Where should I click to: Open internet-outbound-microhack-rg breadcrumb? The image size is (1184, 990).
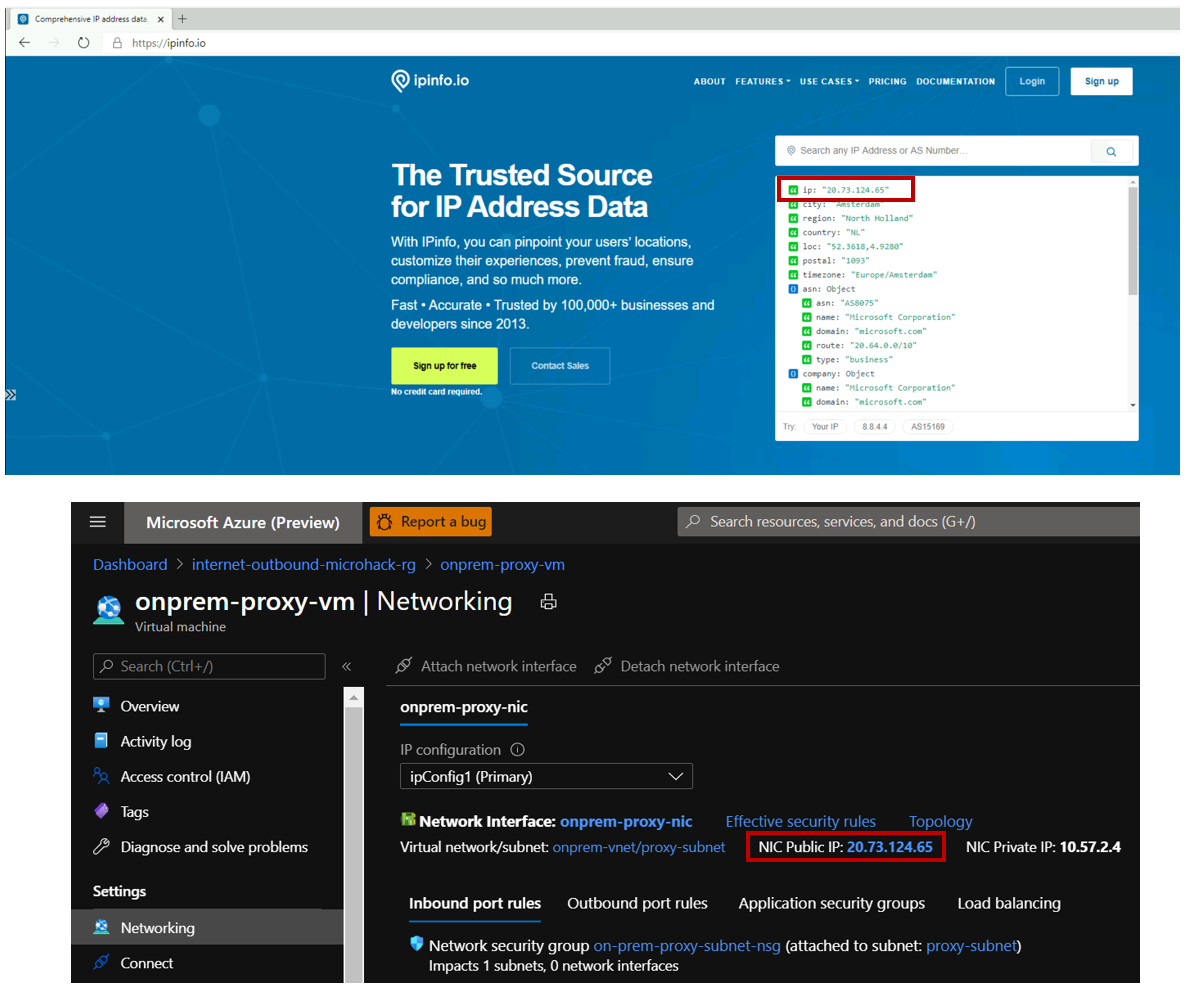point(304,565)
